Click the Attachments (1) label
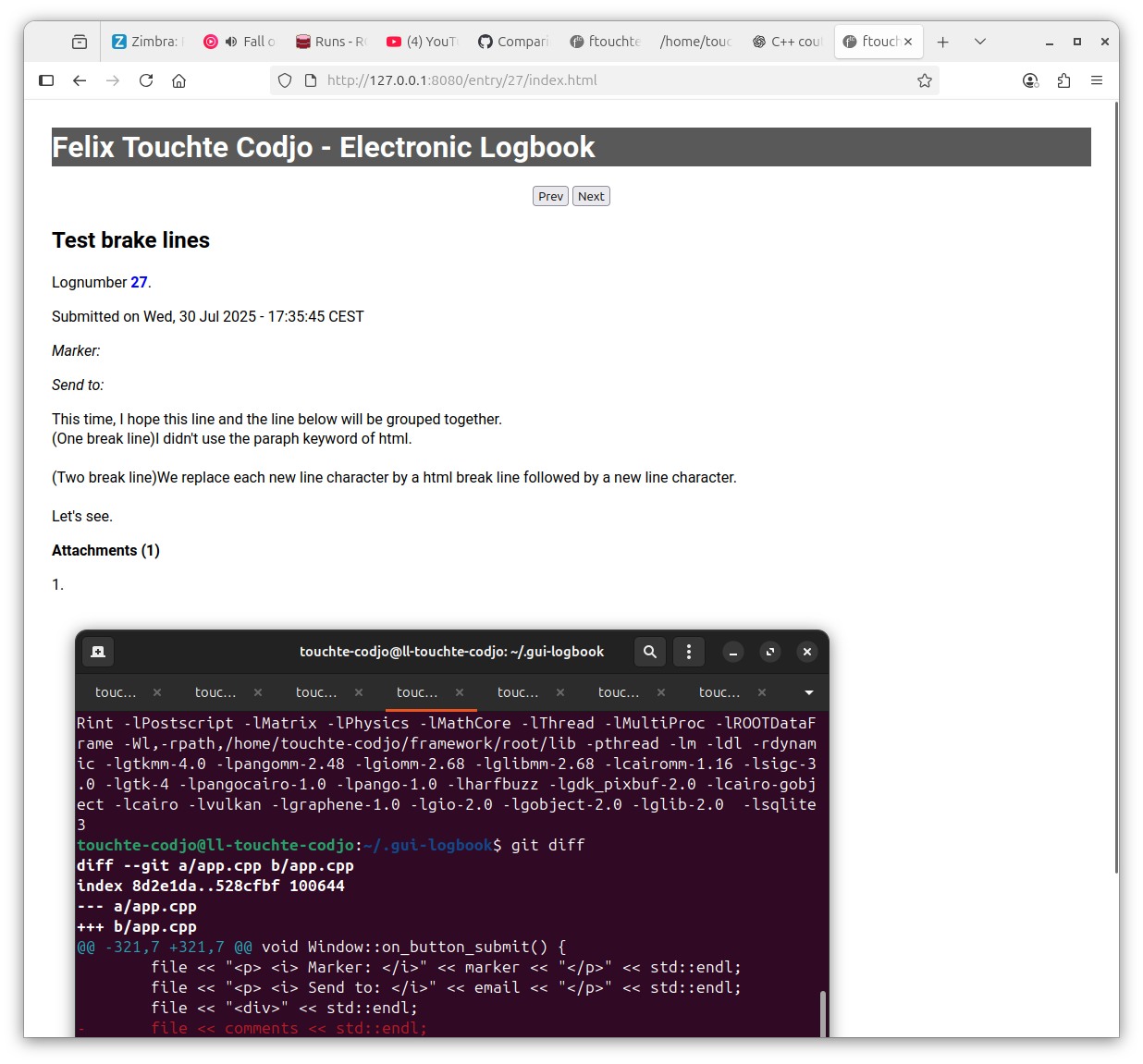 [x=105, y=550]
